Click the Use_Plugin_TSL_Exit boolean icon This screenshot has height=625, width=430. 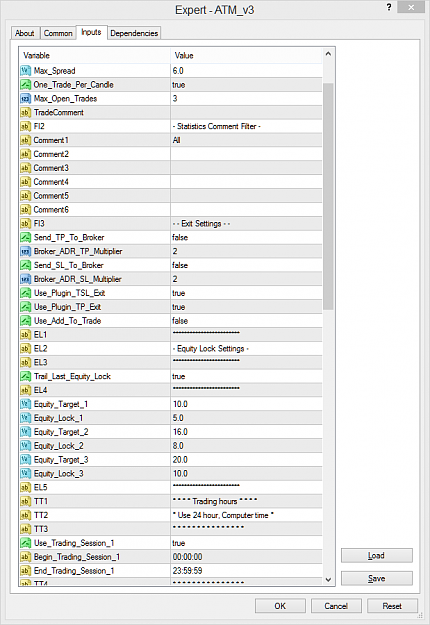(26, 293)
